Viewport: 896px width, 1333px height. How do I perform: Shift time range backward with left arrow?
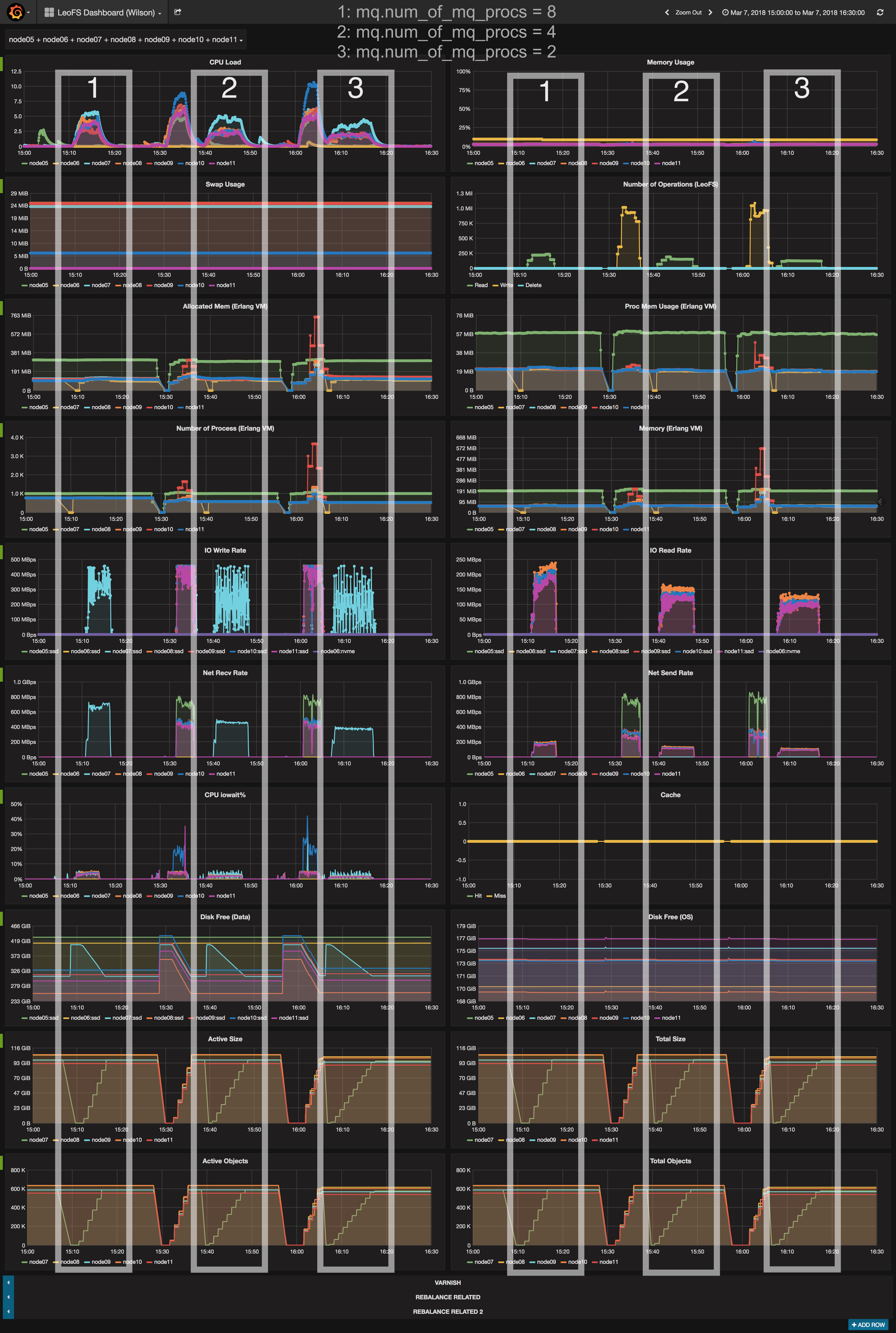click(667, 13)
